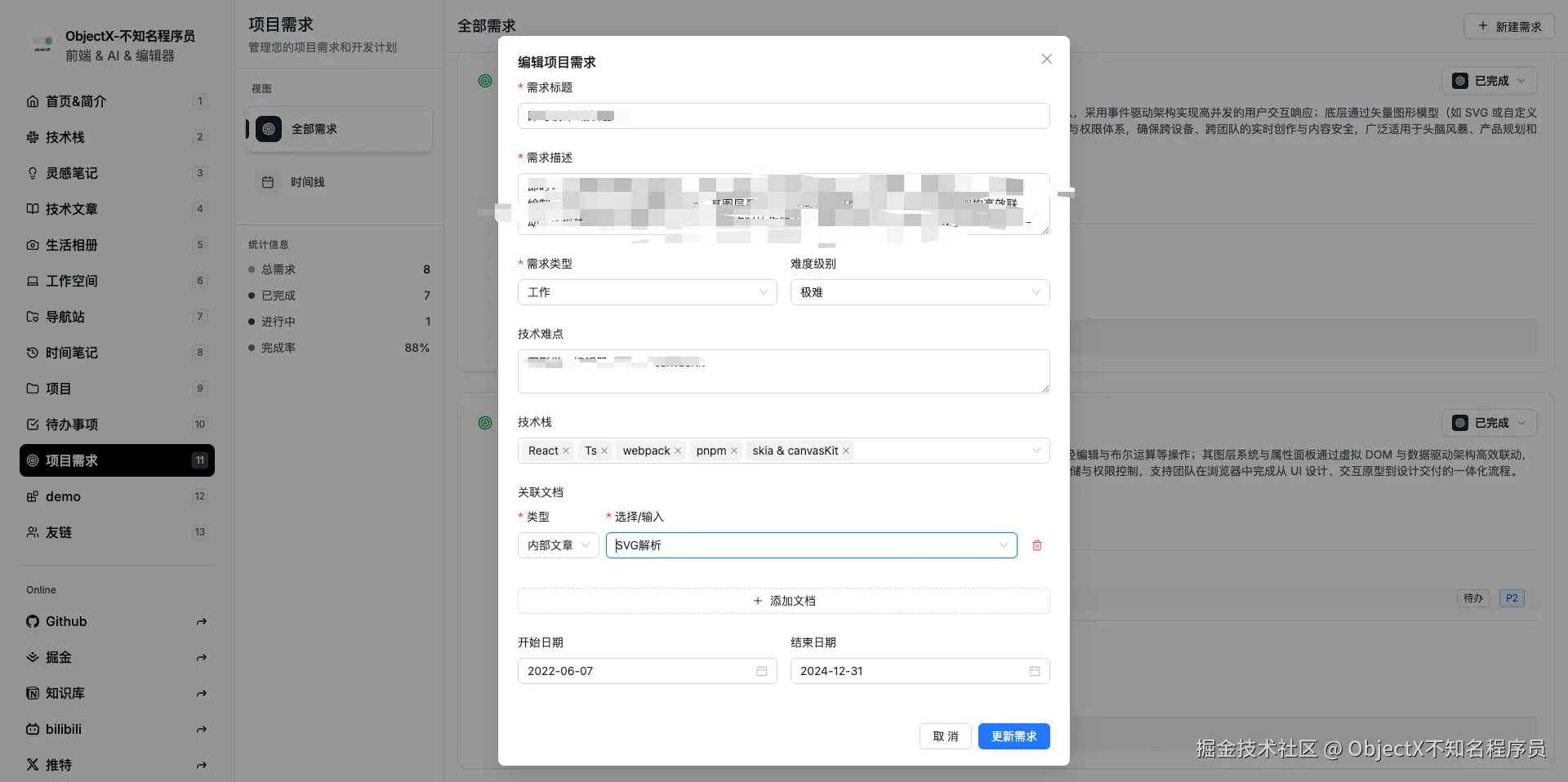Viewport: 1568px width, 782px height.
Task: Click the 项目 folder icon in sidebar
Action: 33,389
